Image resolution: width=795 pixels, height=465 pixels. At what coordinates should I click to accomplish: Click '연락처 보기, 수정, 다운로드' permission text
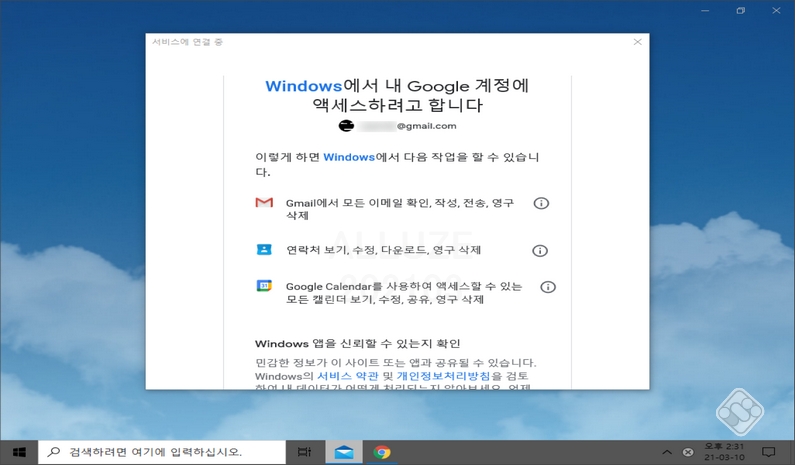tap(384, 250)
